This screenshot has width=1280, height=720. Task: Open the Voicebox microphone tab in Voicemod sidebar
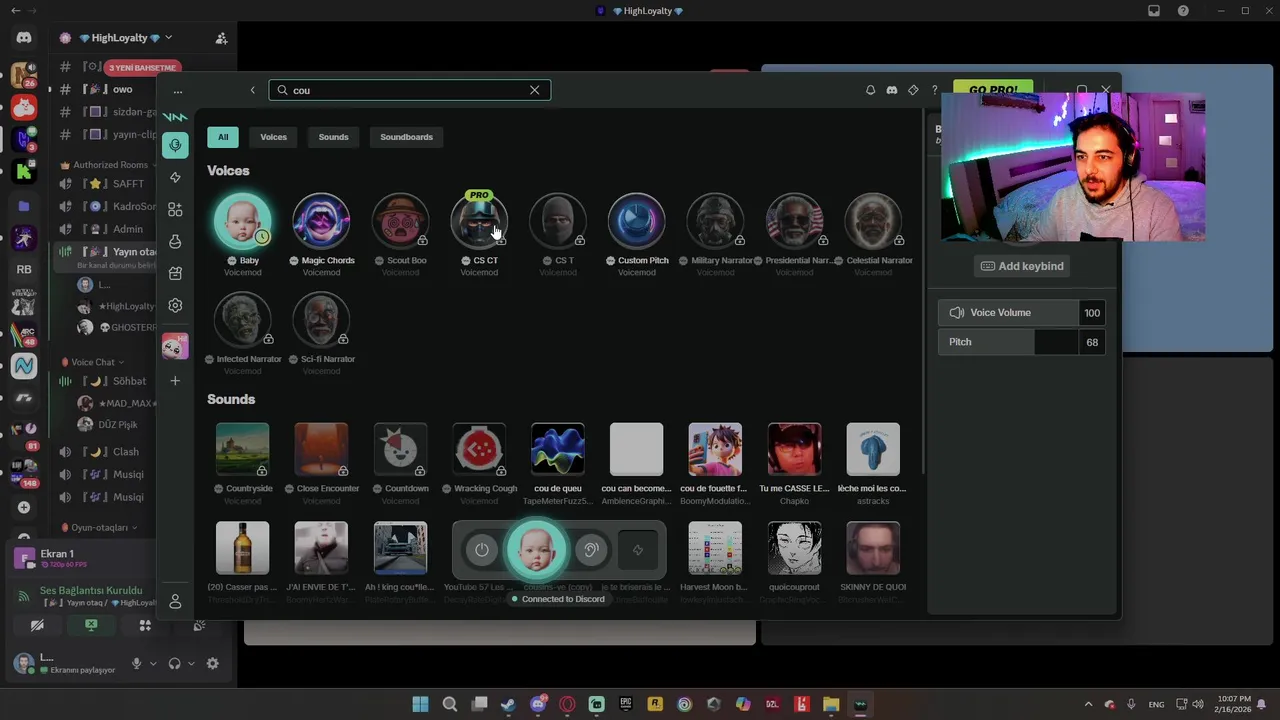[x=175, y=145]
